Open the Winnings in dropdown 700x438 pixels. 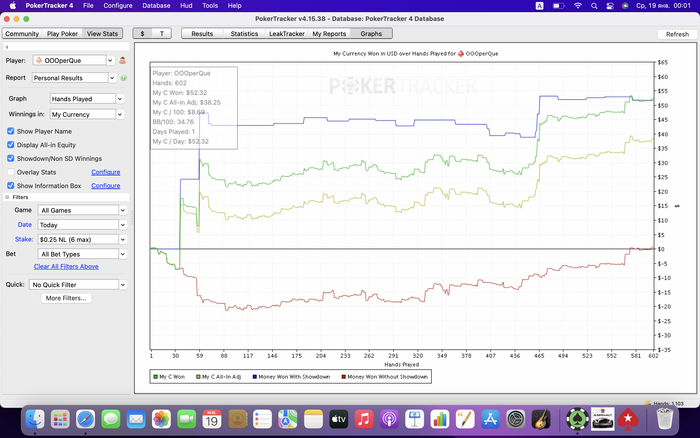point(87,114)
